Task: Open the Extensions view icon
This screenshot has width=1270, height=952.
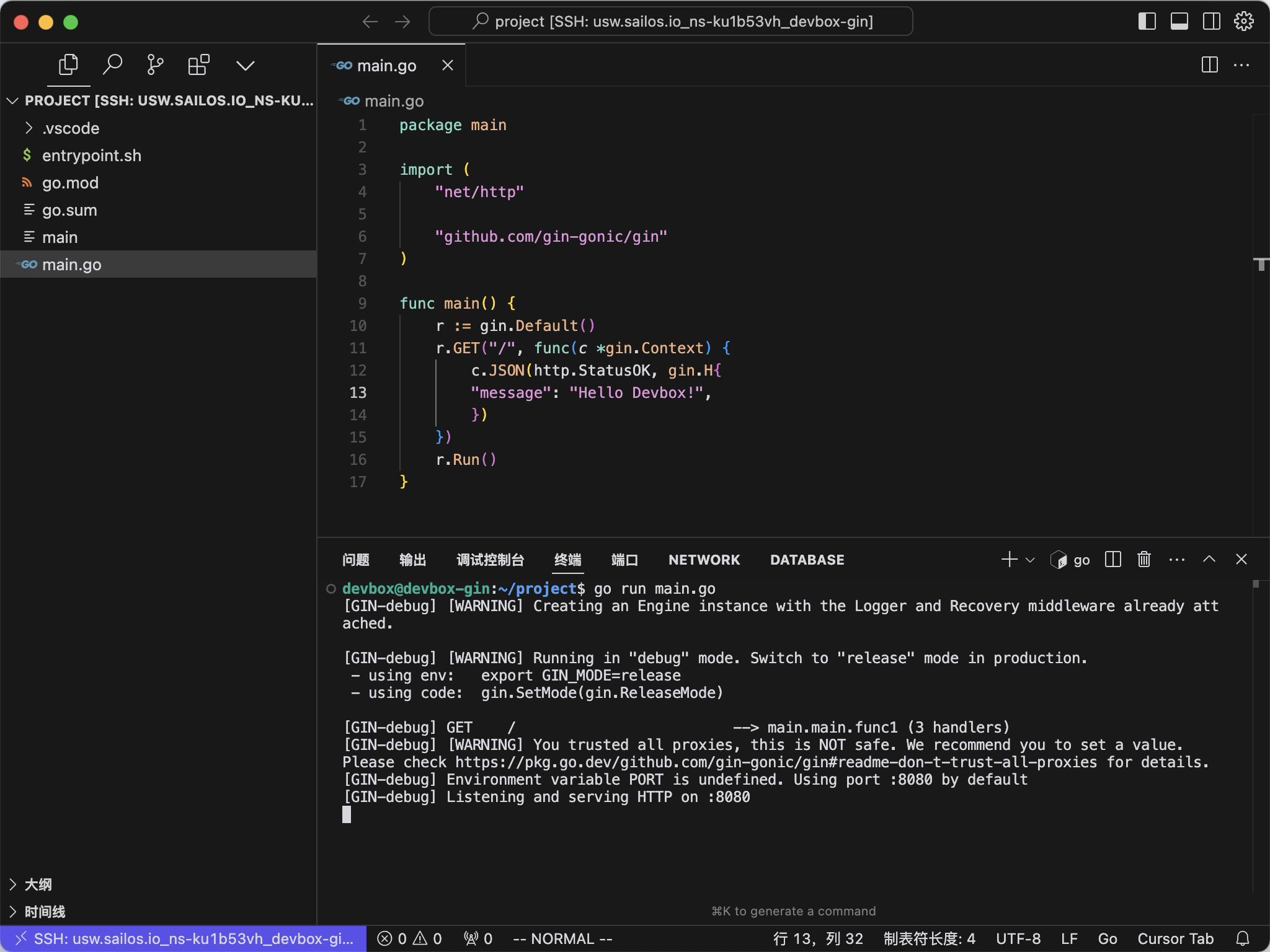Action: 198,65
